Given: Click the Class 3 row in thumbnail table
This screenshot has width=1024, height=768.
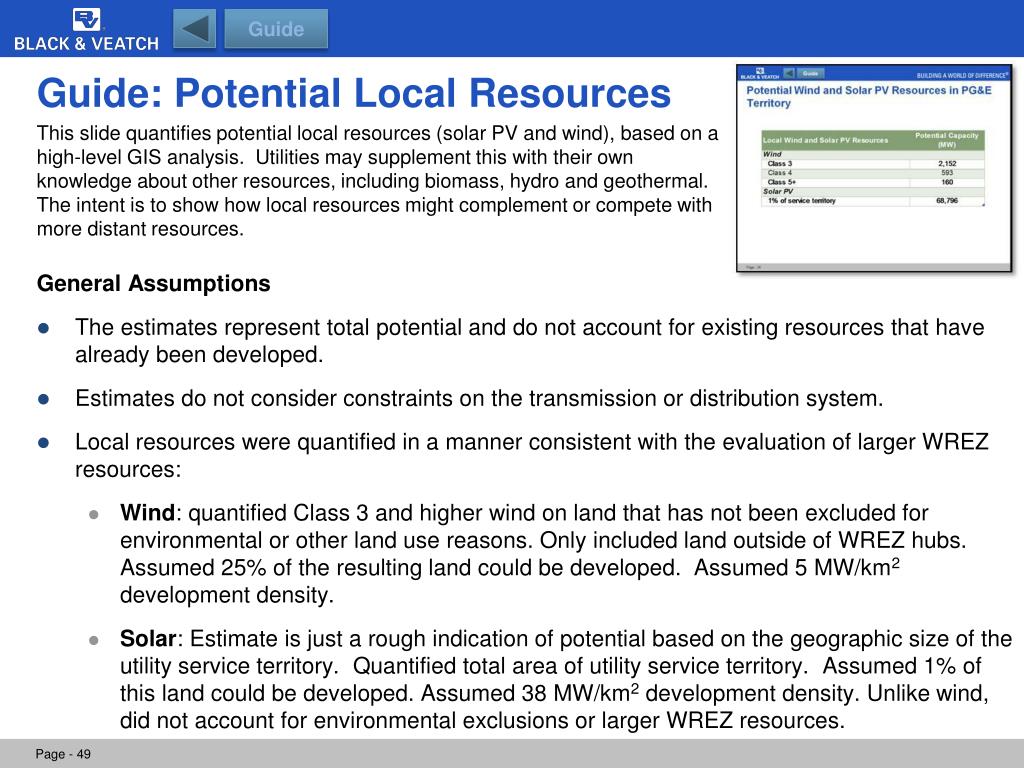Looking at the screenshot, I should (x=780, y=163).
